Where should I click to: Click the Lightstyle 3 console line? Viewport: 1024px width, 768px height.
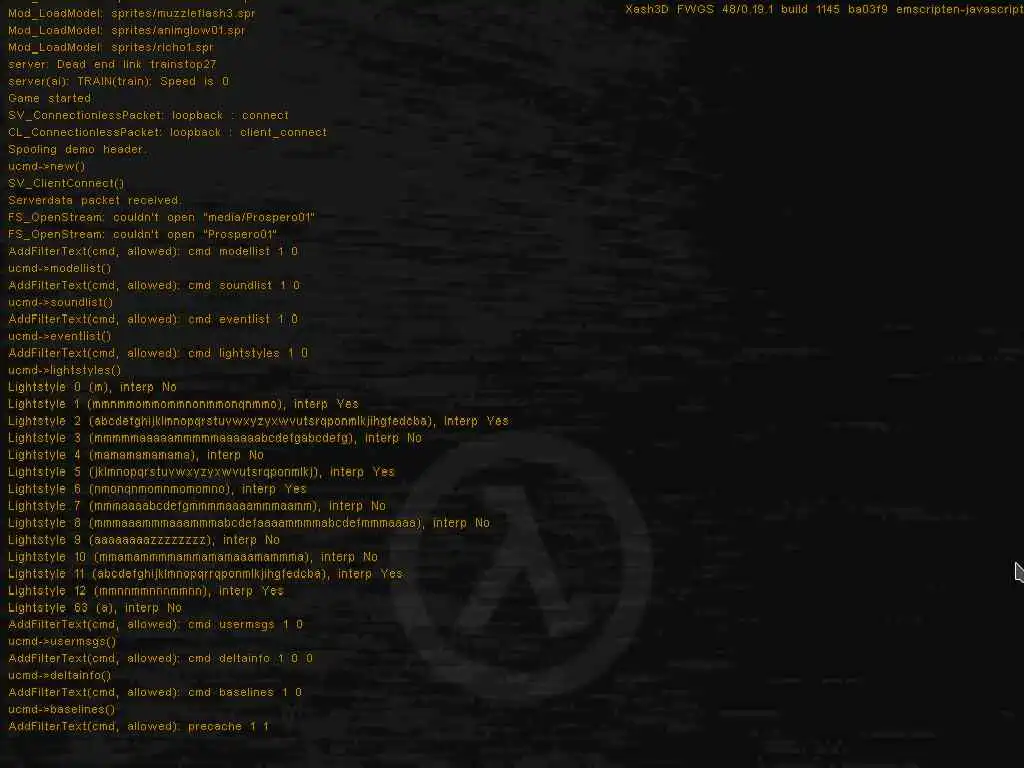[x=215, y=438]
